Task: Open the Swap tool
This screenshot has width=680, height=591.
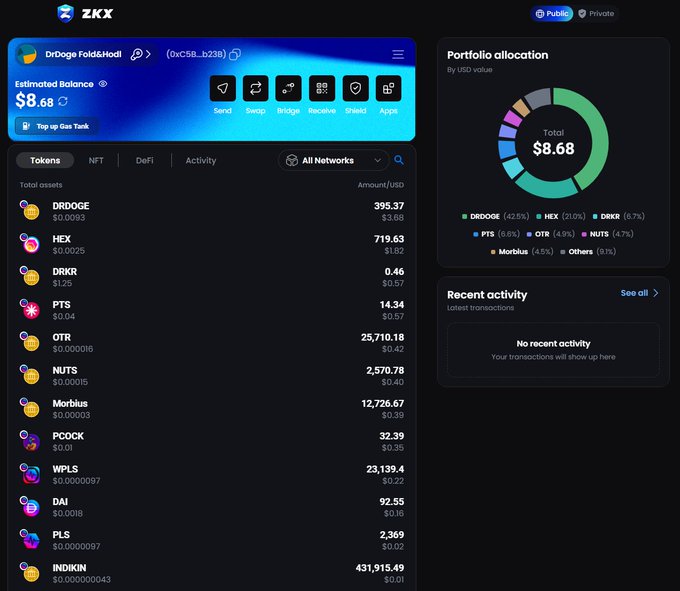Action: click(x=255, y=88)
